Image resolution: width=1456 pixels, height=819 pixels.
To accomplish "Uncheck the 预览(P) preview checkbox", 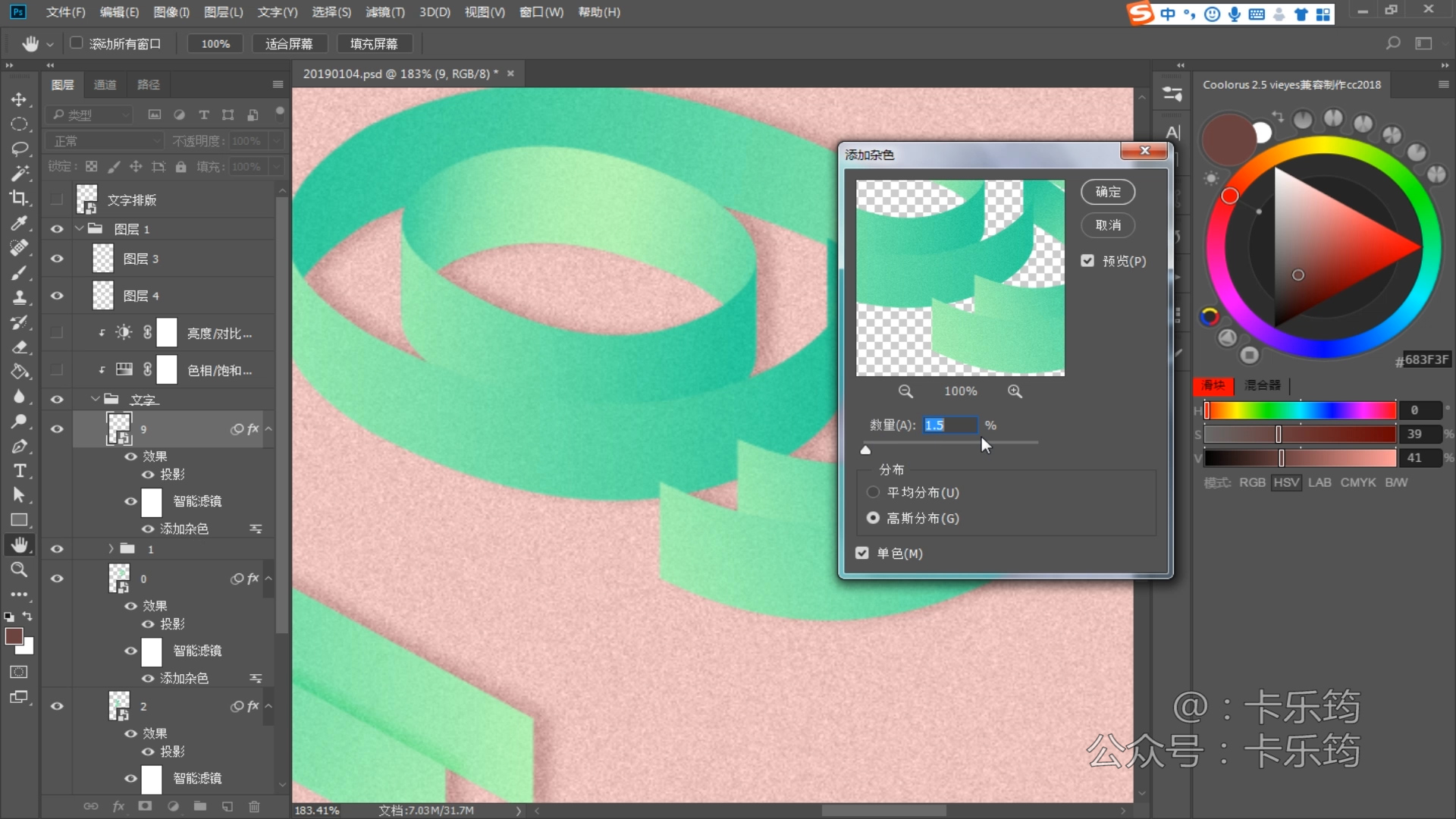I will coord(1087,261).
